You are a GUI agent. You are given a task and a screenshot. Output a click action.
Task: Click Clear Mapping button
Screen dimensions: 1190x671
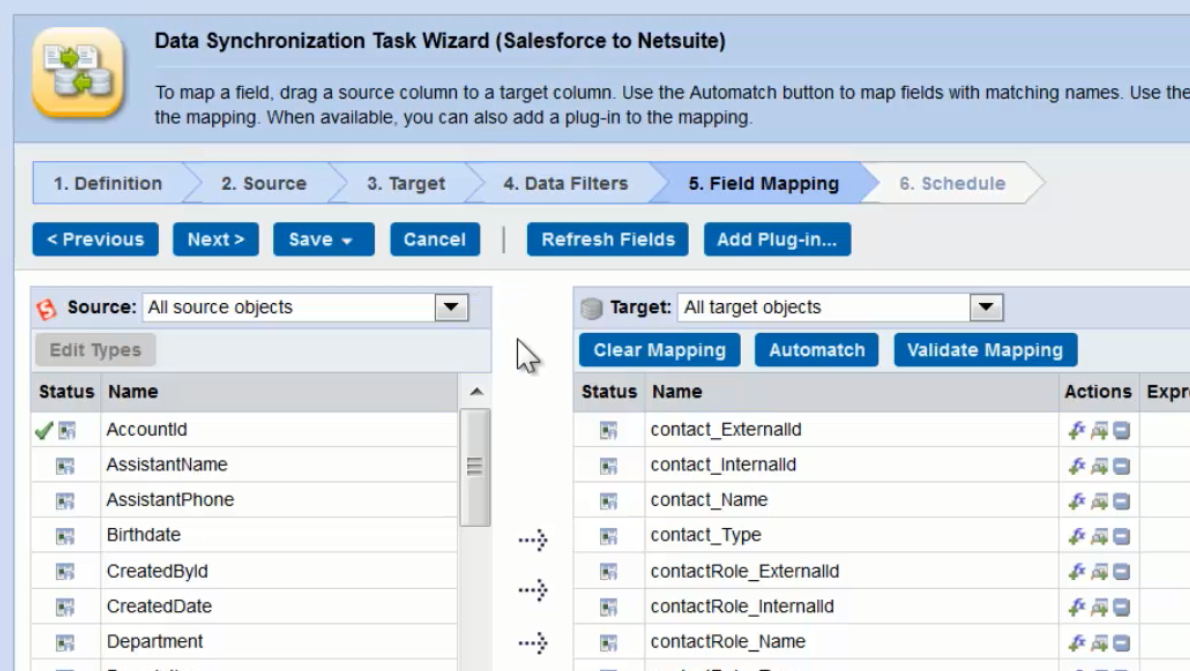coord(660,350)
